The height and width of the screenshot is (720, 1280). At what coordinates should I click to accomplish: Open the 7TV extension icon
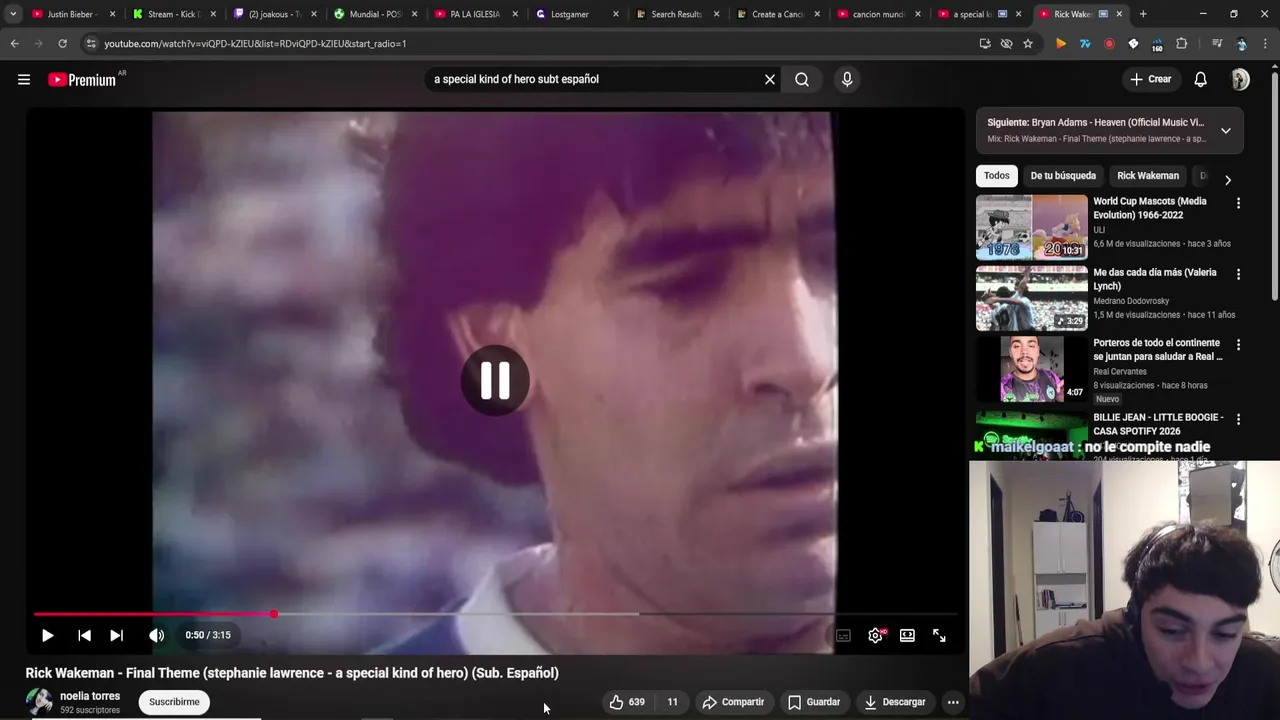click(x=1085, y=44)
